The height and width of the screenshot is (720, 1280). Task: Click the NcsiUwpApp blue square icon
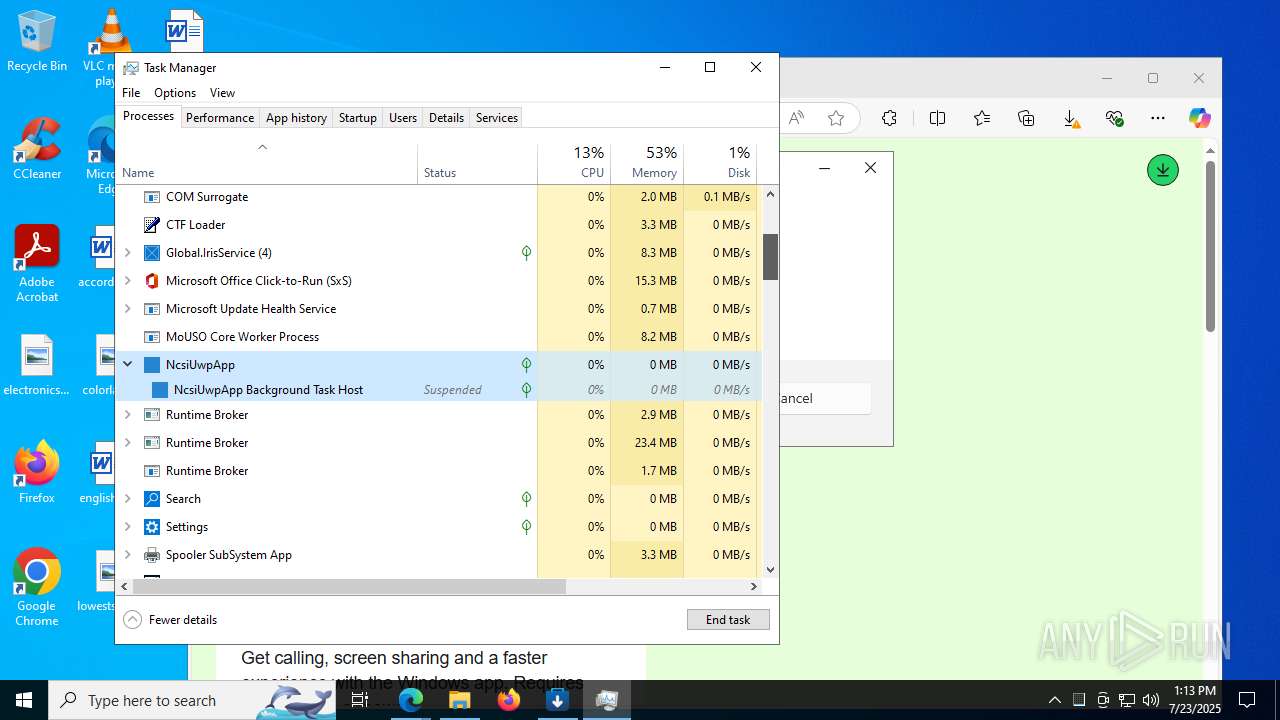tap(152, 365)
